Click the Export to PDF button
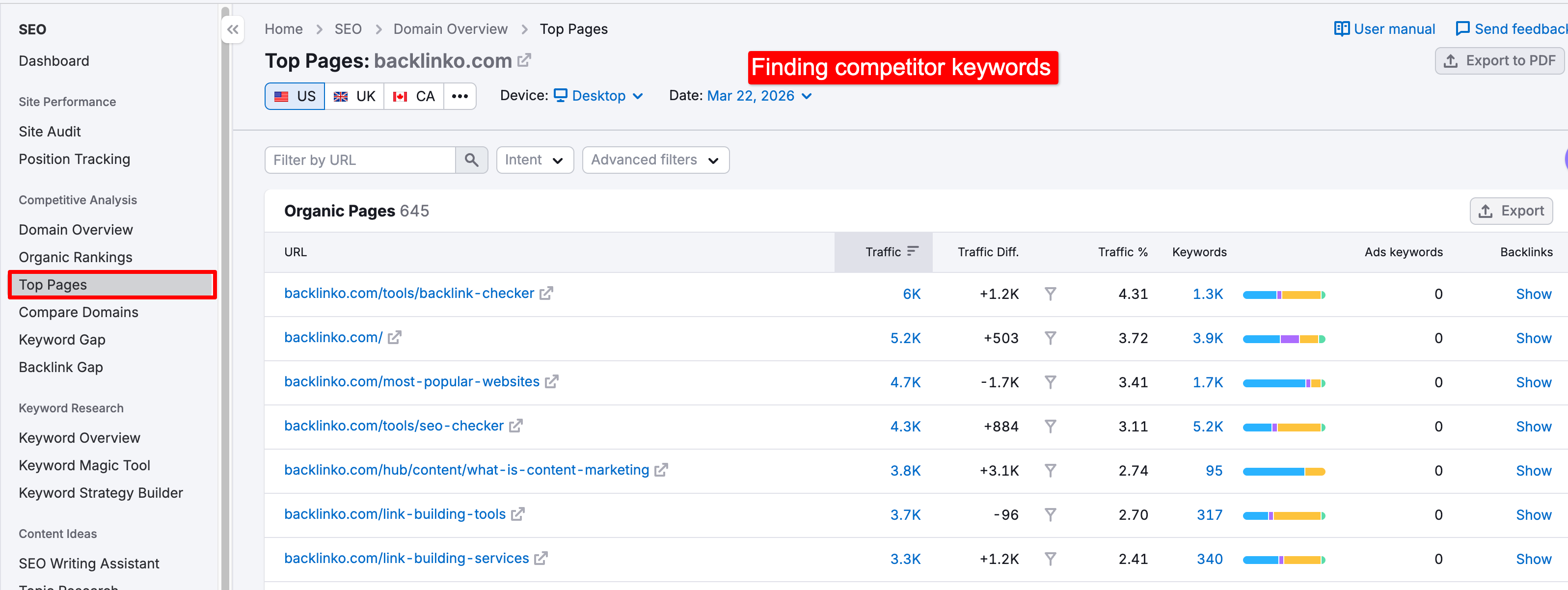The image size is (1568, 590). click(x=1500, y=61)
